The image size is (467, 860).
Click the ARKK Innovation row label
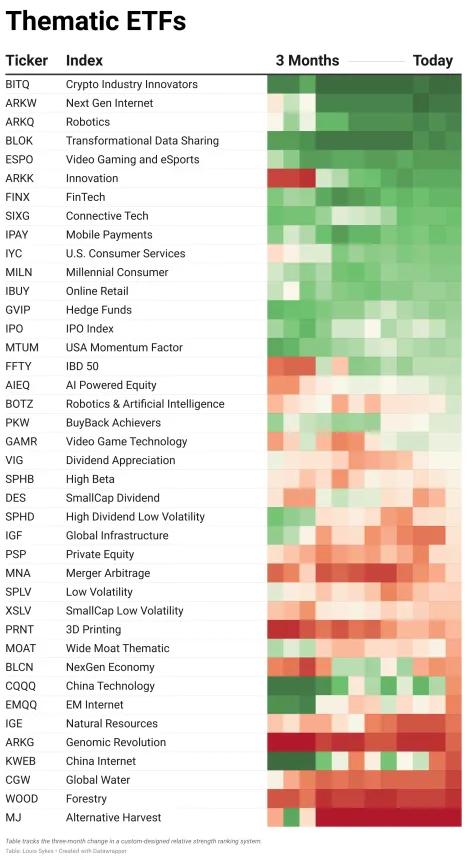coord(92,178)
